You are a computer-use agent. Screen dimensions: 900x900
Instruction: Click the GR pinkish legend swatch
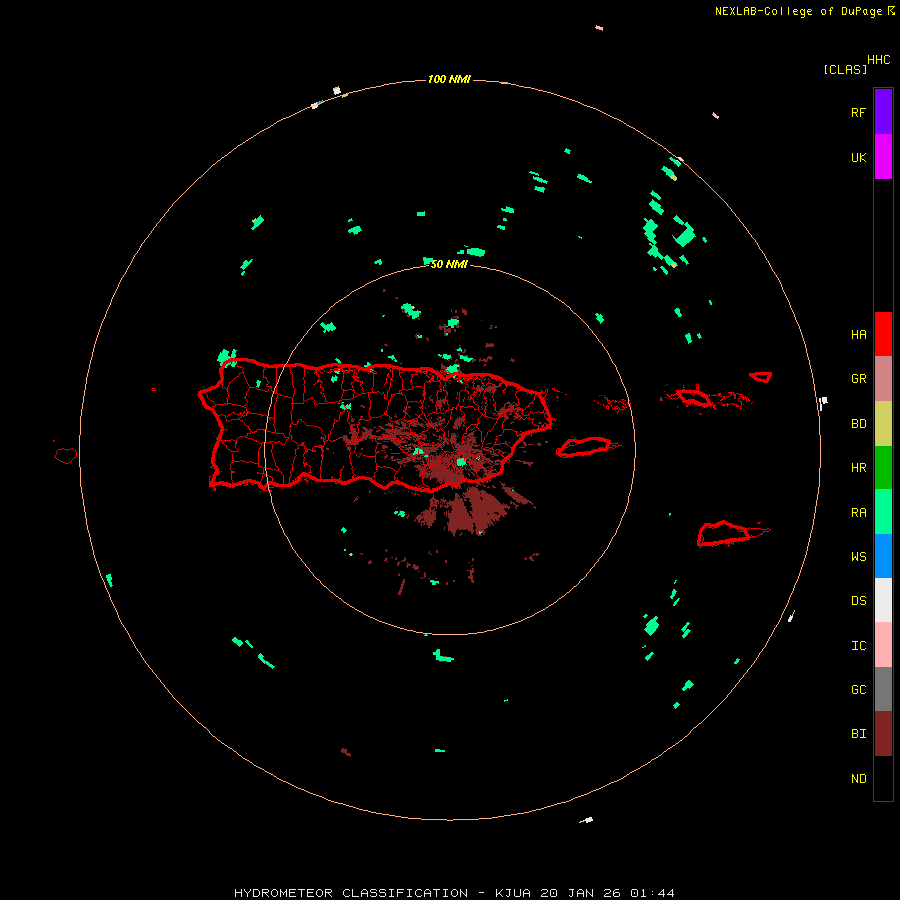(883, 379)
